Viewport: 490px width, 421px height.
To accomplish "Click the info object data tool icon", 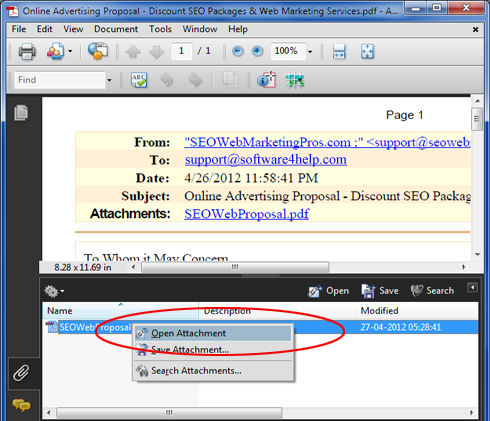I will click(x=266, y=80).
